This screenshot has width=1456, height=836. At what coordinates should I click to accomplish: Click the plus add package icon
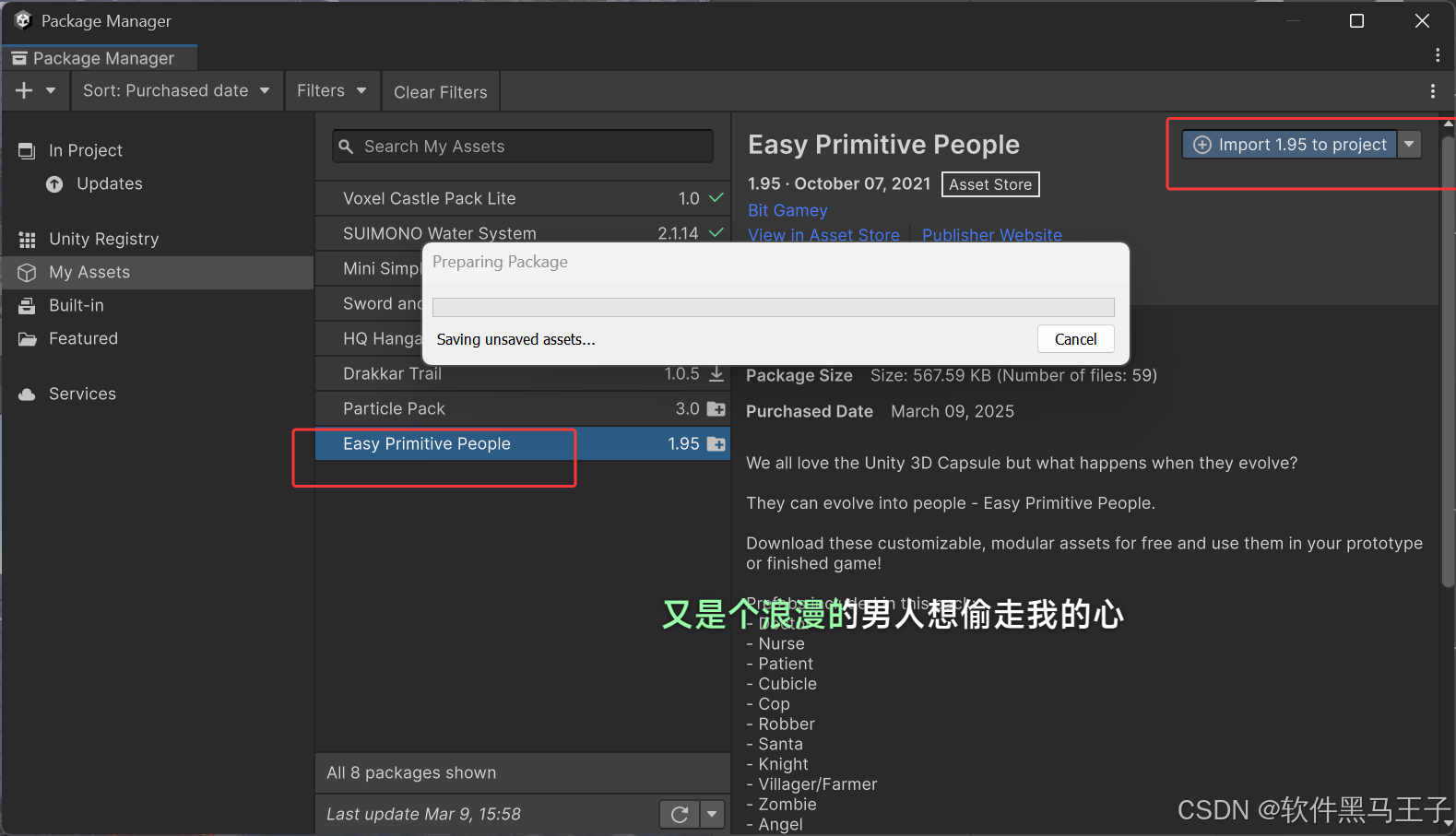(x=24, y=90)
